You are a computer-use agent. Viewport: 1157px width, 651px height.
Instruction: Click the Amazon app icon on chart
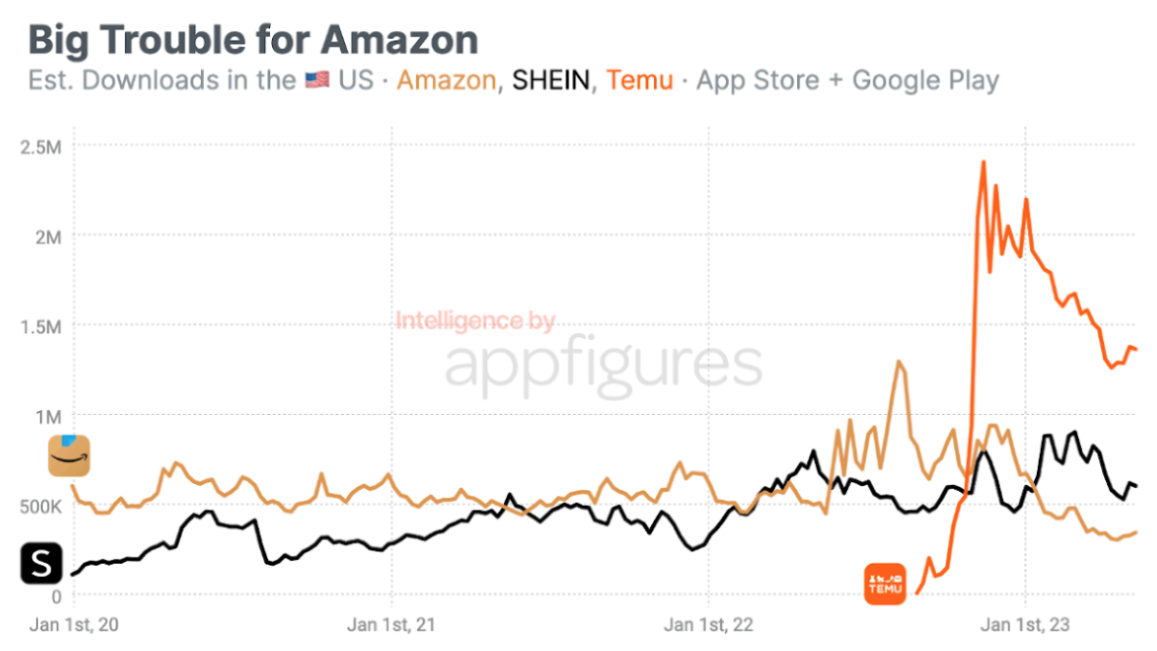pos(69,455)
